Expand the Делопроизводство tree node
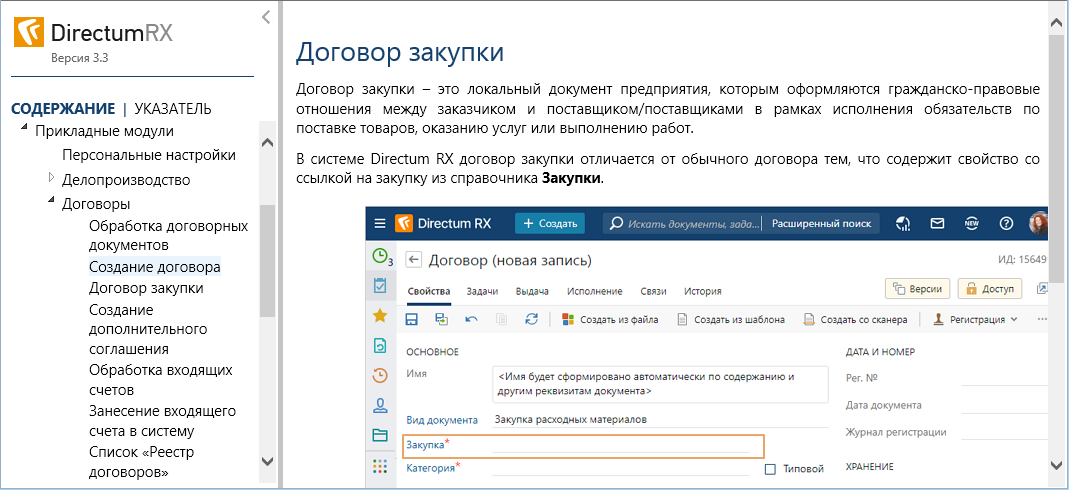The image size is (1069, 490). (x=52, y=178)
